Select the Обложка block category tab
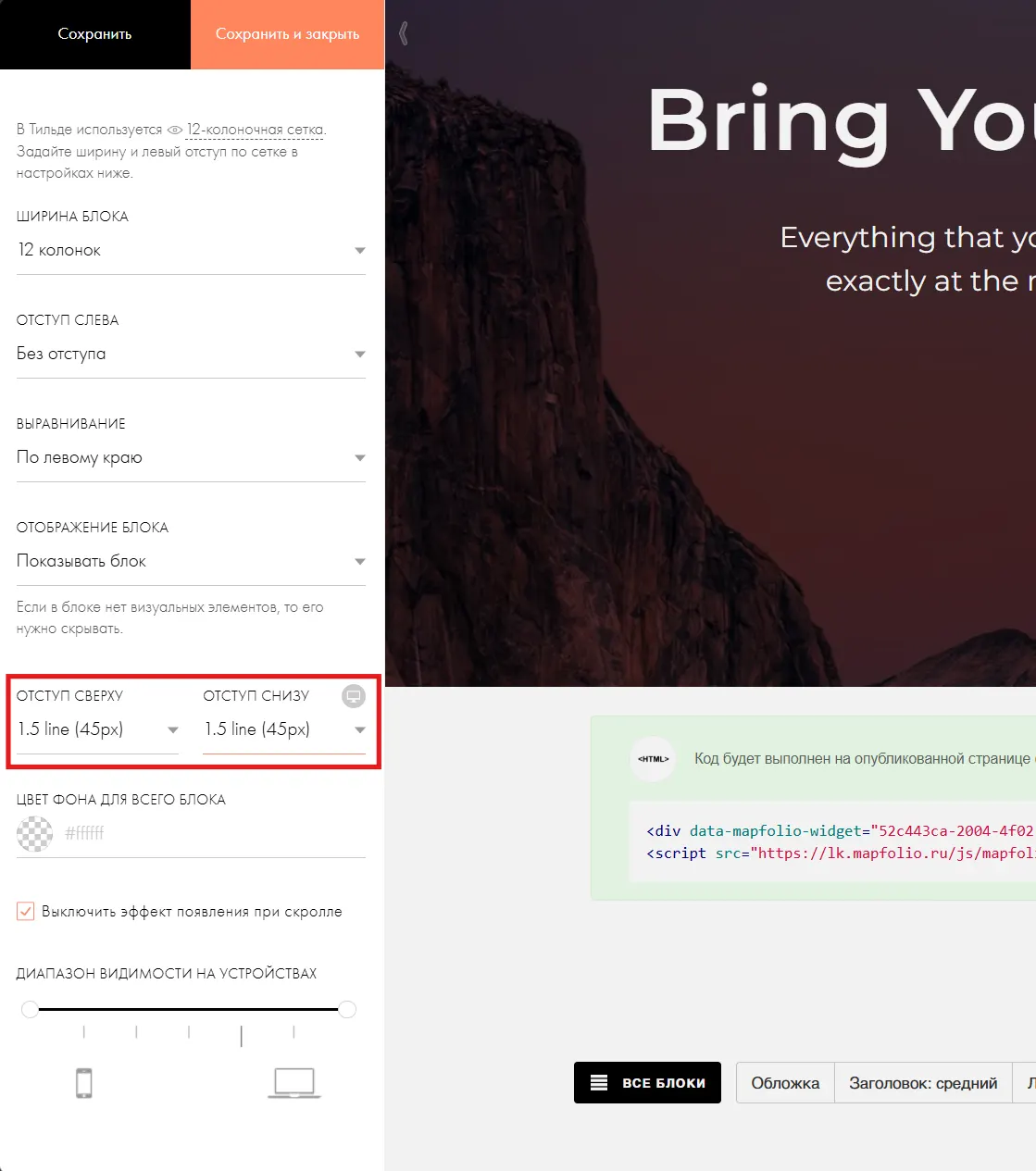Image resolution: width=1036 pixels, height=1171 pixels. click(x=785, y=1083)
